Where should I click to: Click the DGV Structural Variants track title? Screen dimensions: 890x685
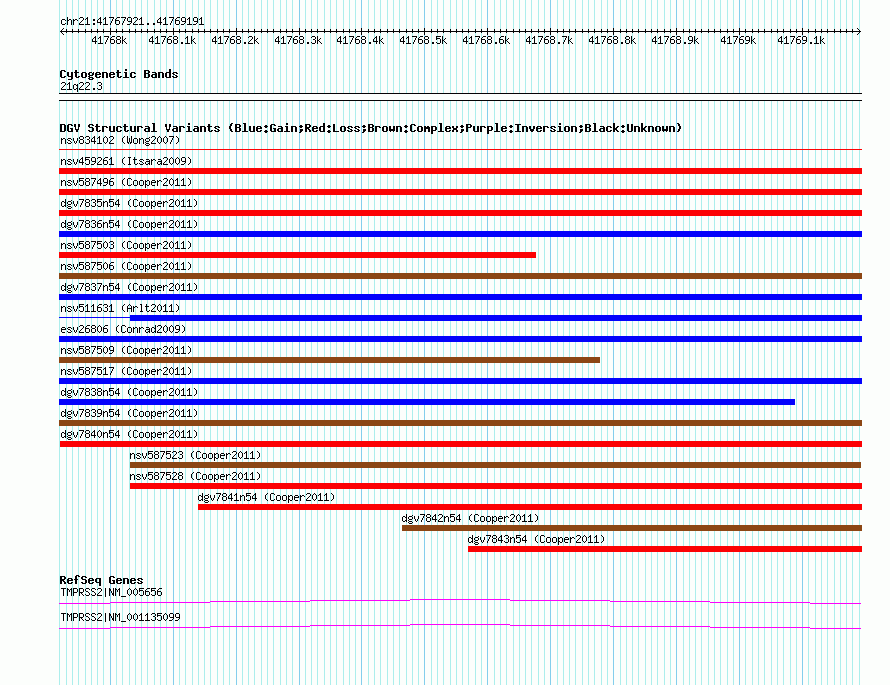[x=370, y=128]
